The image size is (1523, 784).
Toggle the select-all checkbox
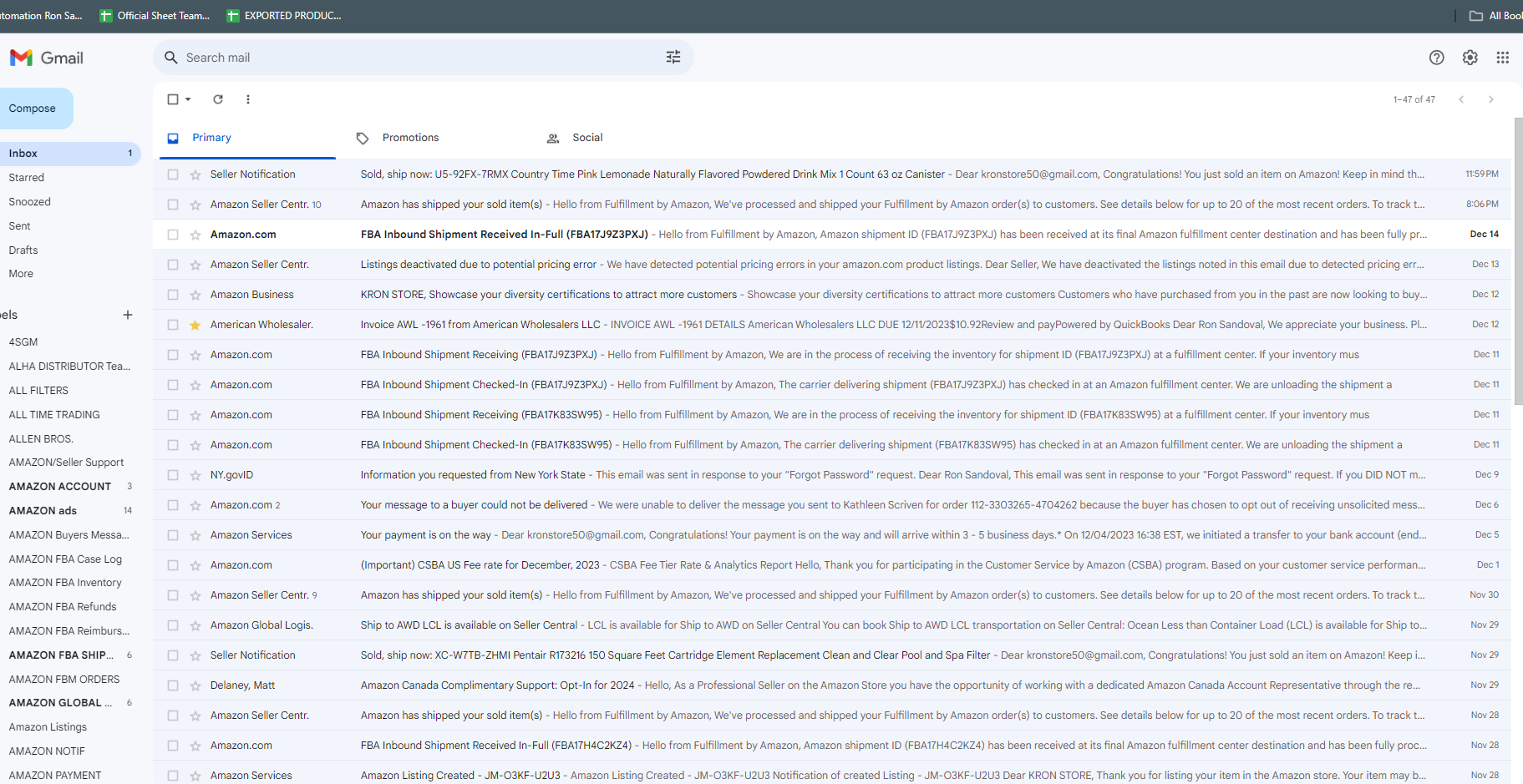click(173, 99)
